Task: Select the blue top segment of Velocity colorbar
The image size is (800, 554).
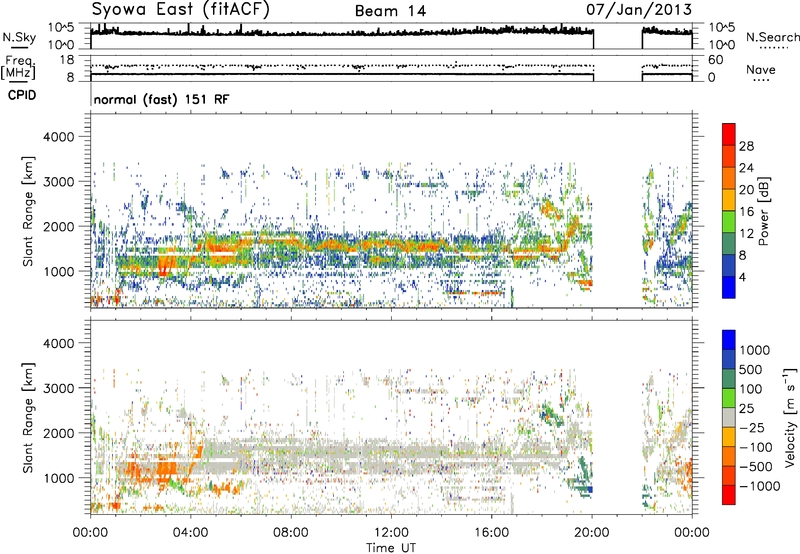Action: tap(729, 340)
